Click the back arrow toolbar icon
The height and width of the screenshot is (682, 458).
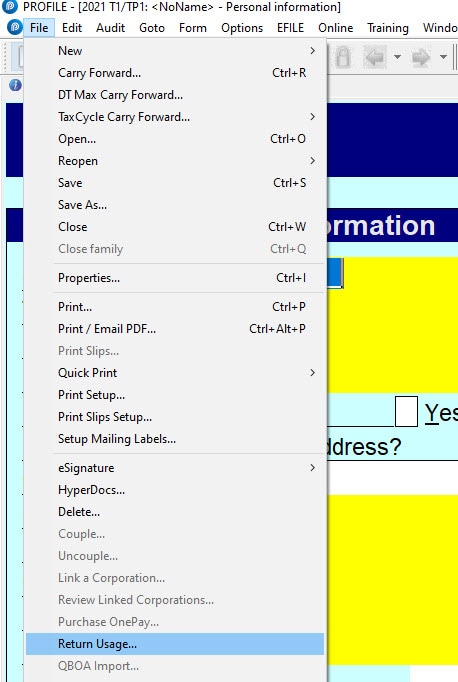[x=374, y=57]
